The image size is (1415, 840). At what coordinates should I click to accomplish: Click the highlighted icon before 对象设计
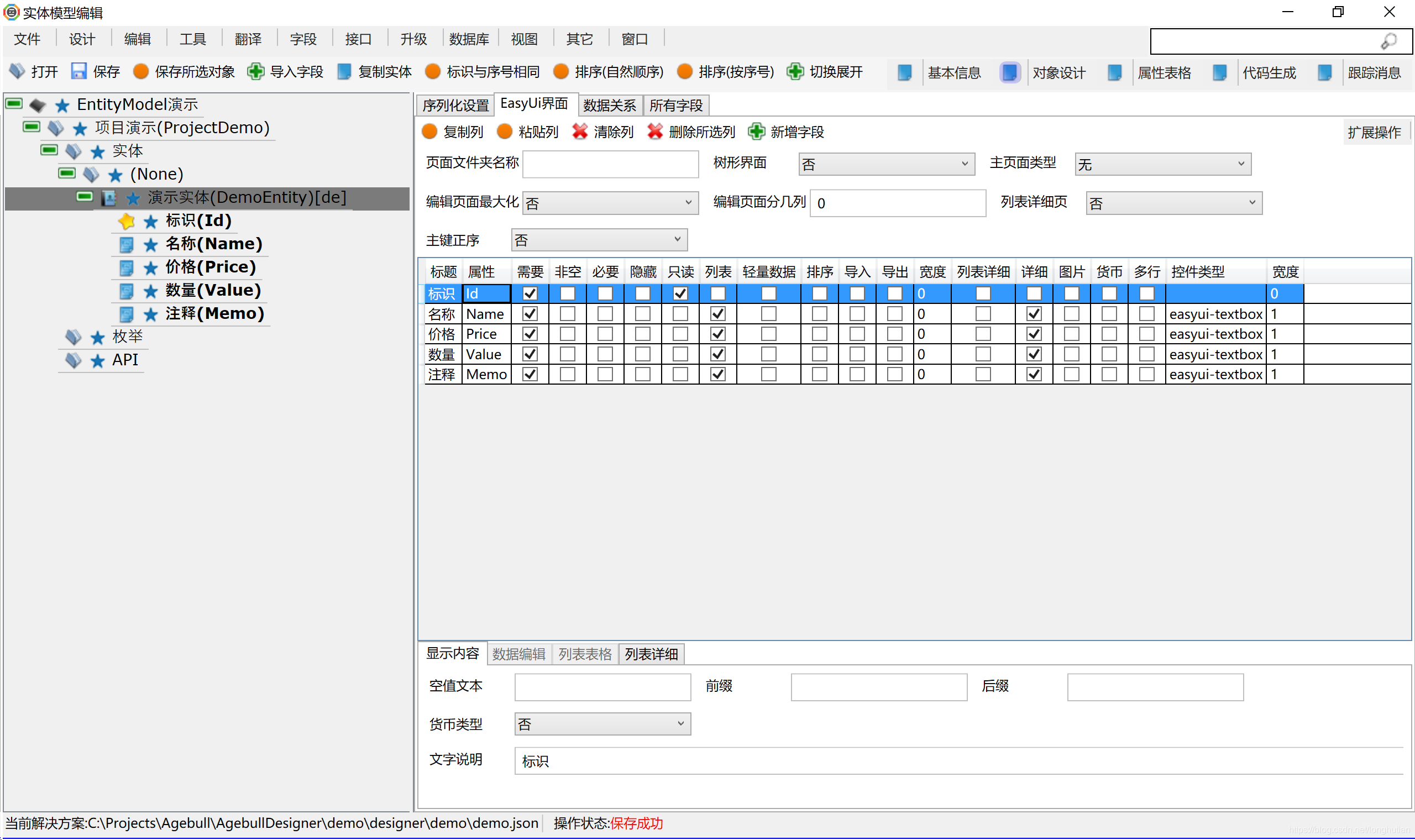[x=1010, y=72]
